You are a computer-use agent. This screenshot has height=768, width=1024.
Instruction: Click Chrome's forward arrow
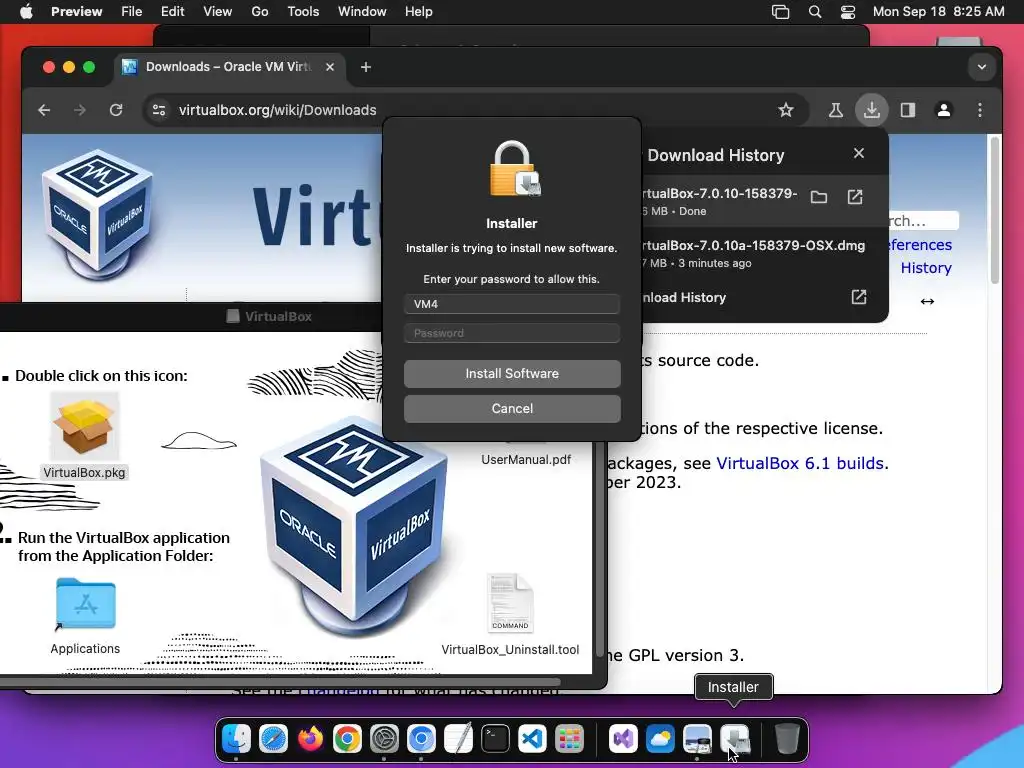point(80,110)
